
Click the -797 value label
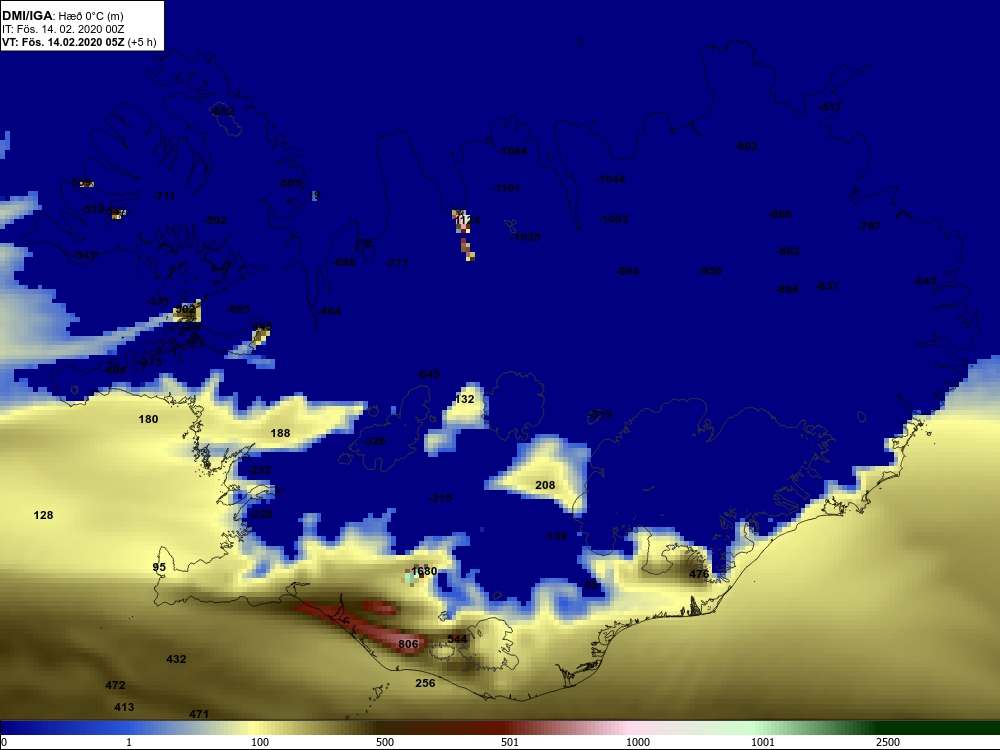pyautogui.click(x=869, y=226)
